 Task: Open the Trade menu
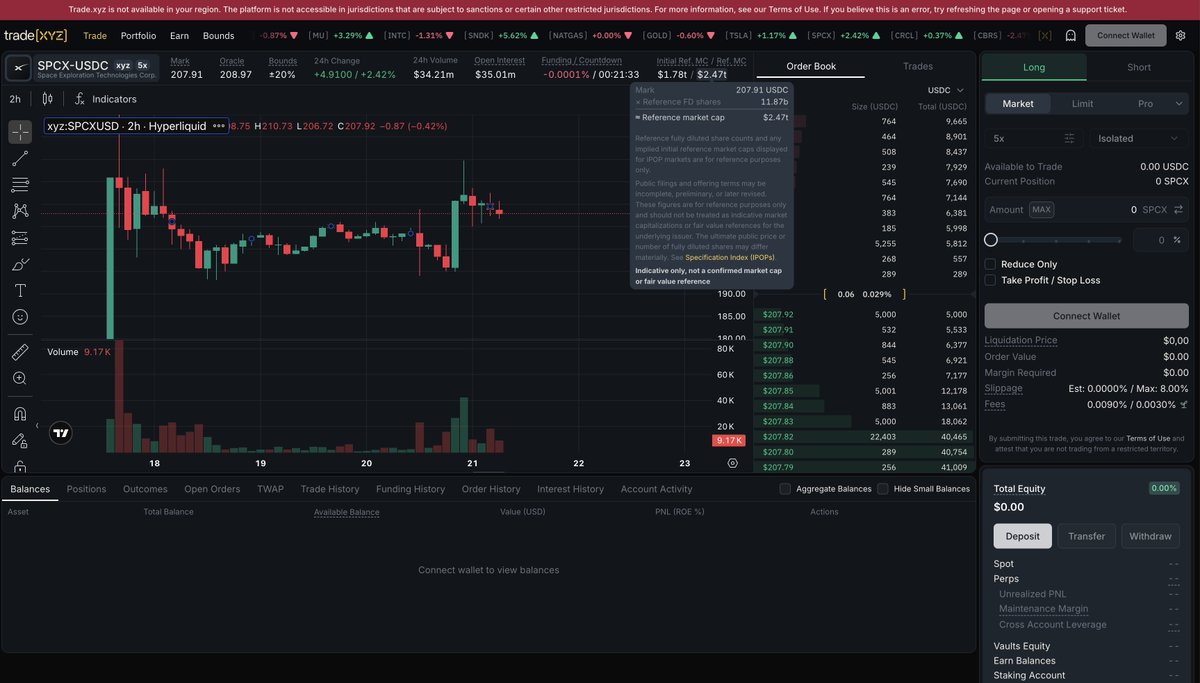95,35
